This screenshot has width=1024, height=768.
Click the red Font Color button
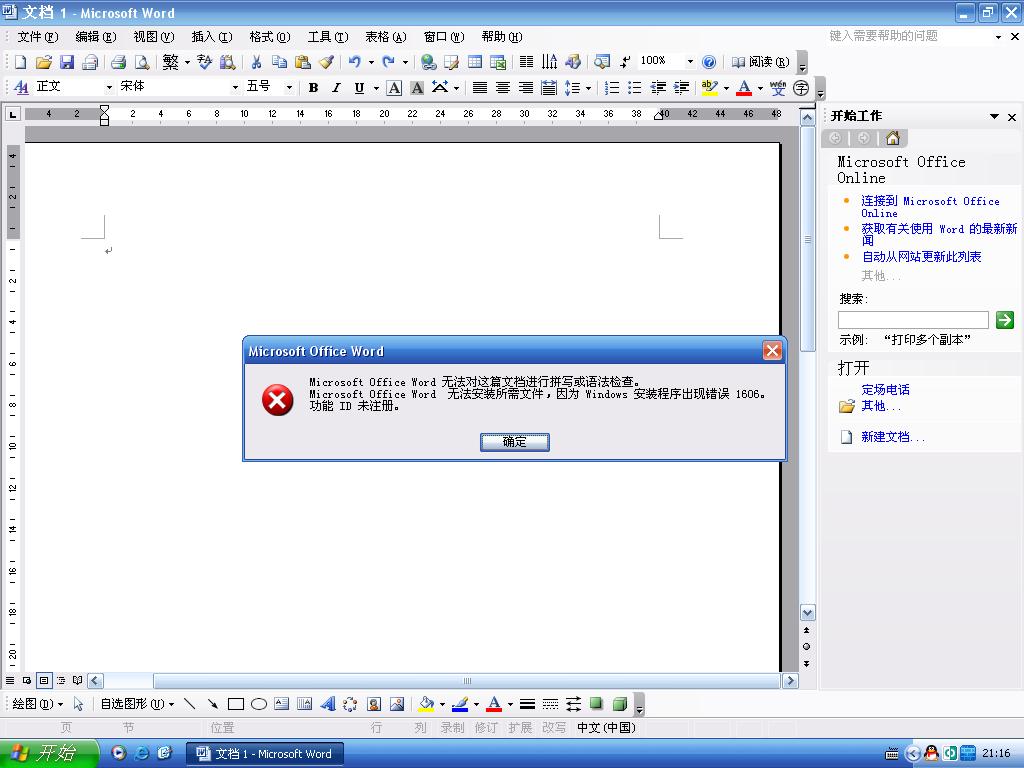point(744,88)
